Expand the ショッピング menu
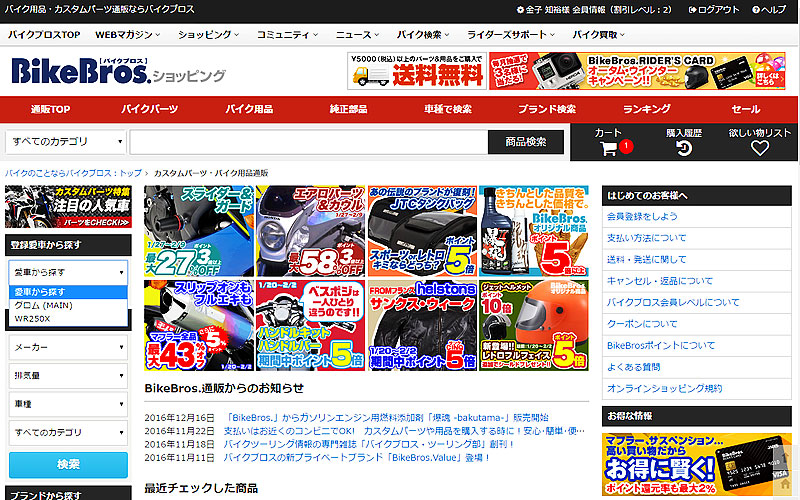Screen dimensions: 800x500 (x=208, y=35)
